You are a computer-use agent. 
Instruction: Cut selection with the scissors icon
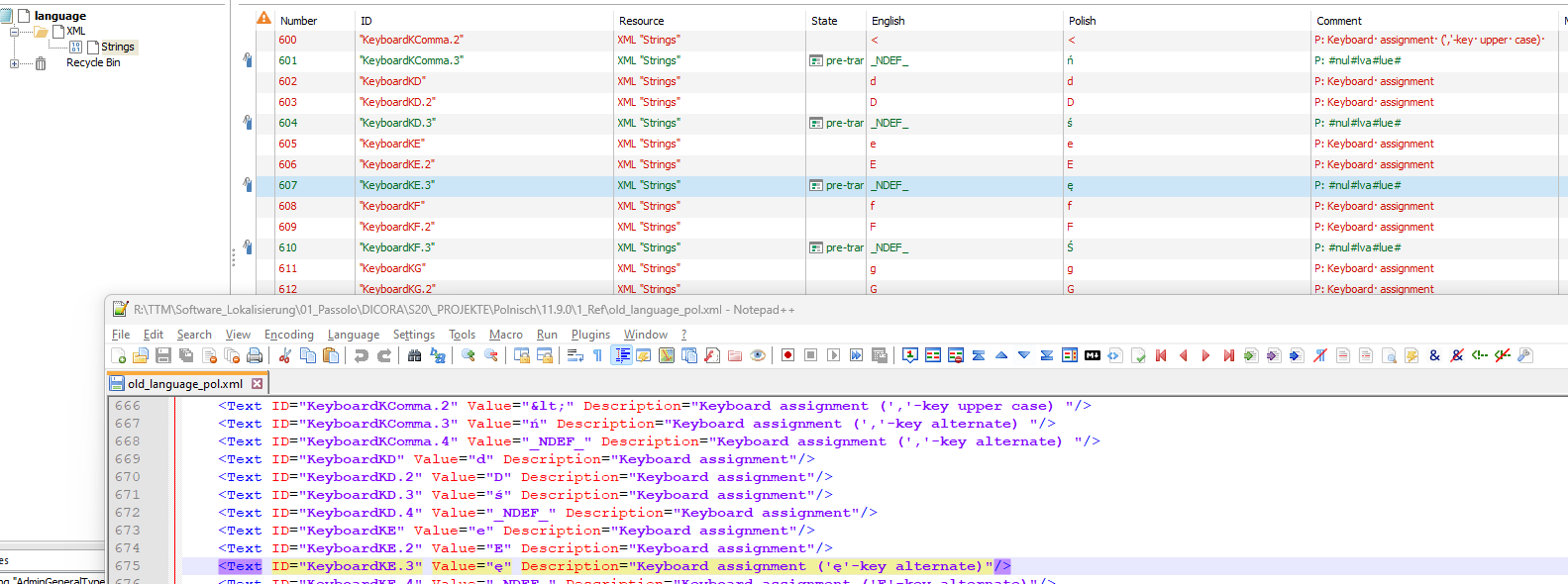(x=285, y=356)
